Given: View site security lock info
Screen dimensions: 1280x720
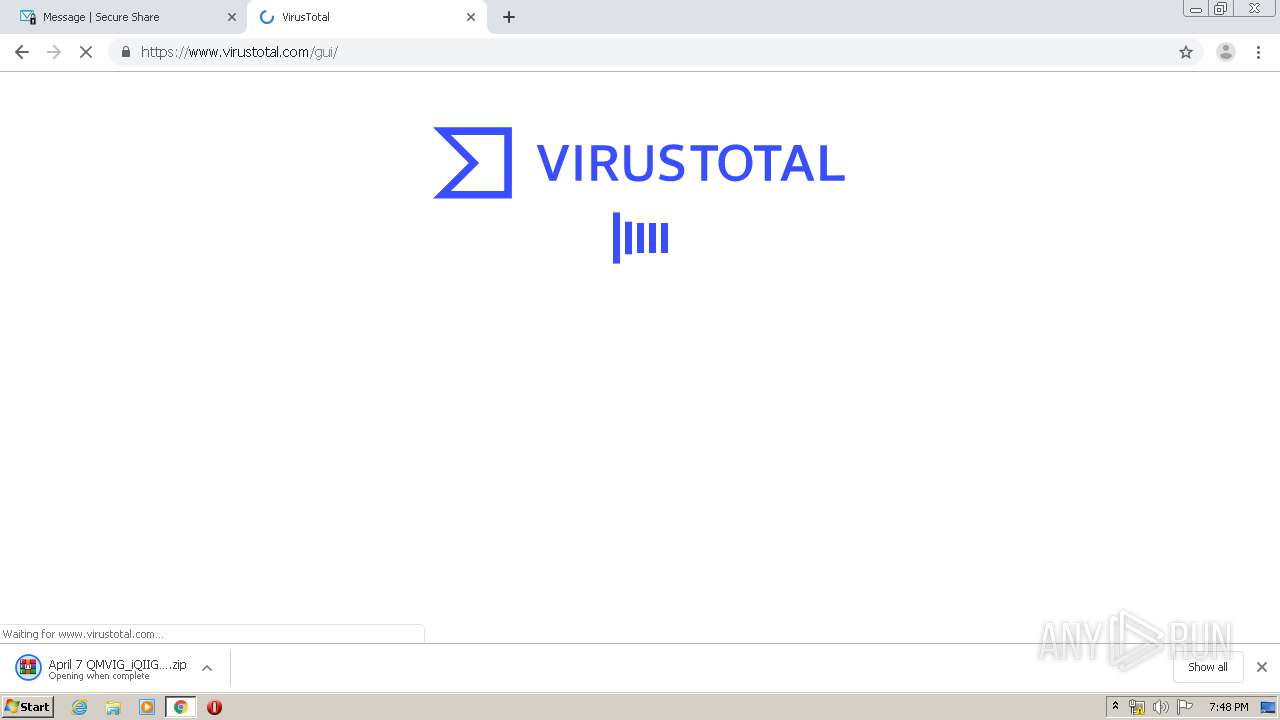Looking at the screenshot, I should 126,52.
